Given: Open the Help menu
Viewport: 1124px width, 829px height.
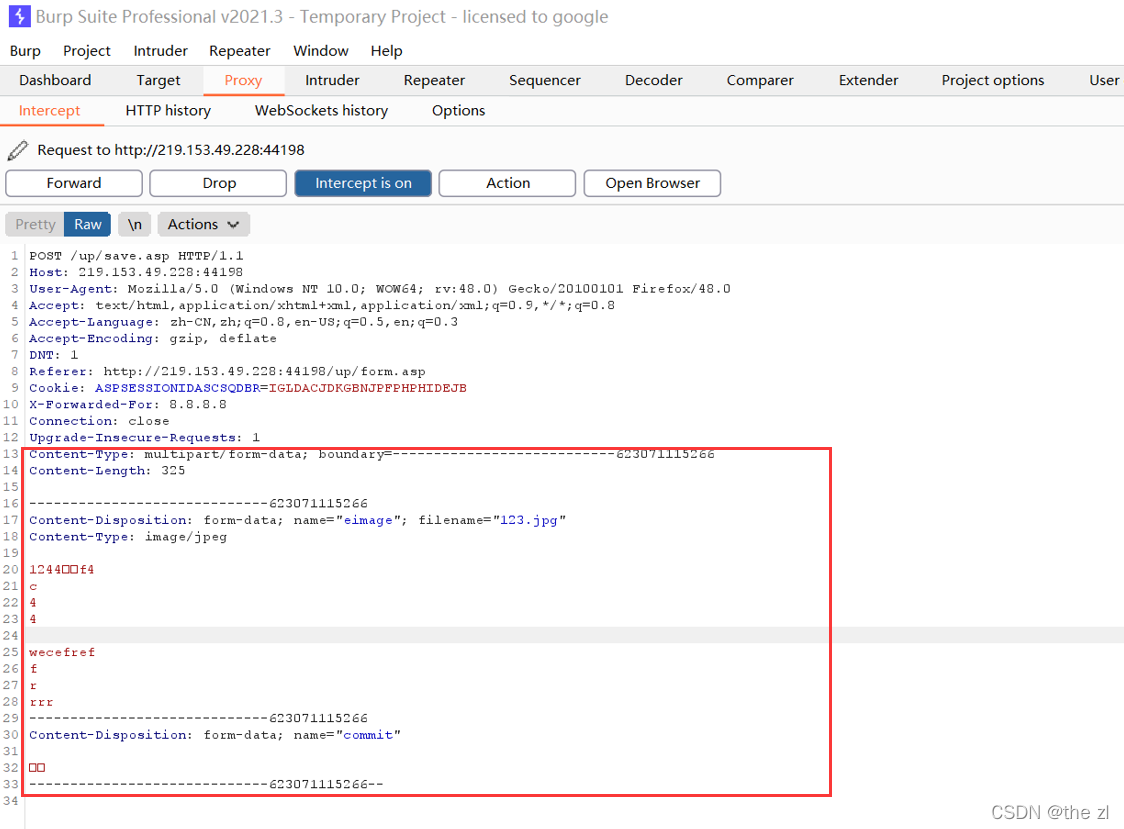Looking at the screenshot, I should [386, 51].
